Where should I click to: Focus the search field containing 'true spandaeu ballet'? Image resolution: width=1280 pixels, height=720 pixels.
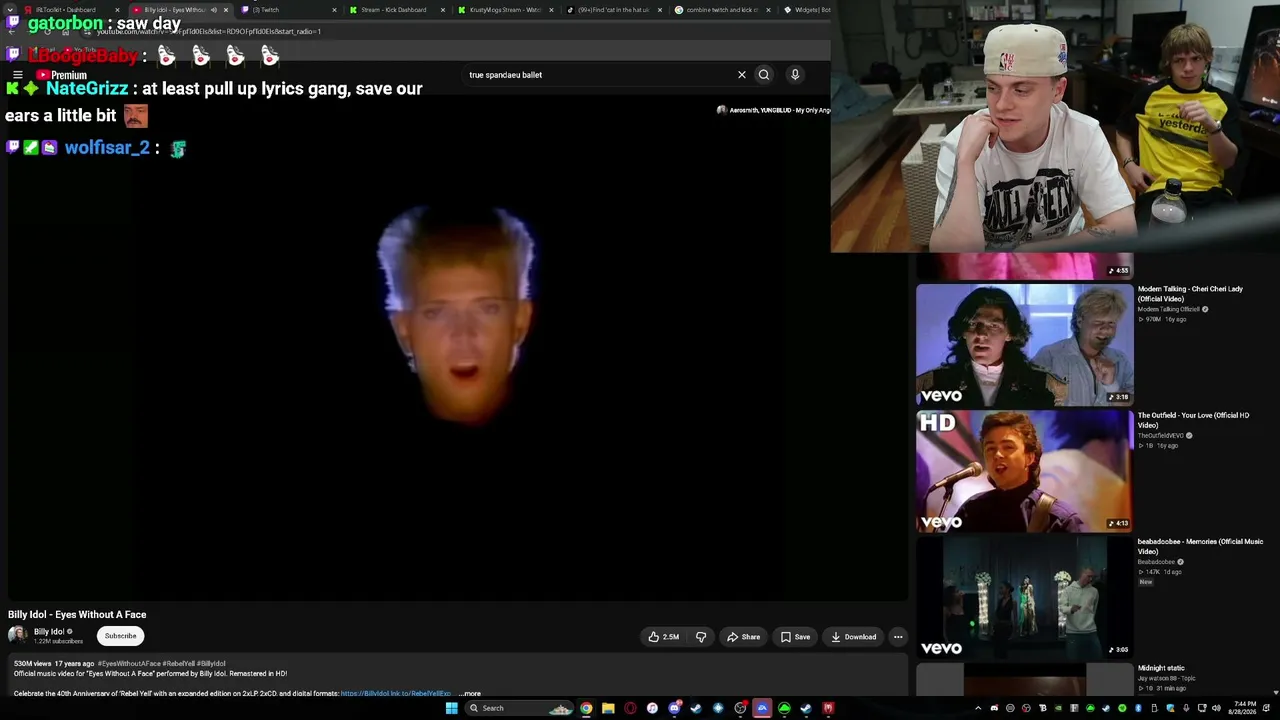click(600, 75)
